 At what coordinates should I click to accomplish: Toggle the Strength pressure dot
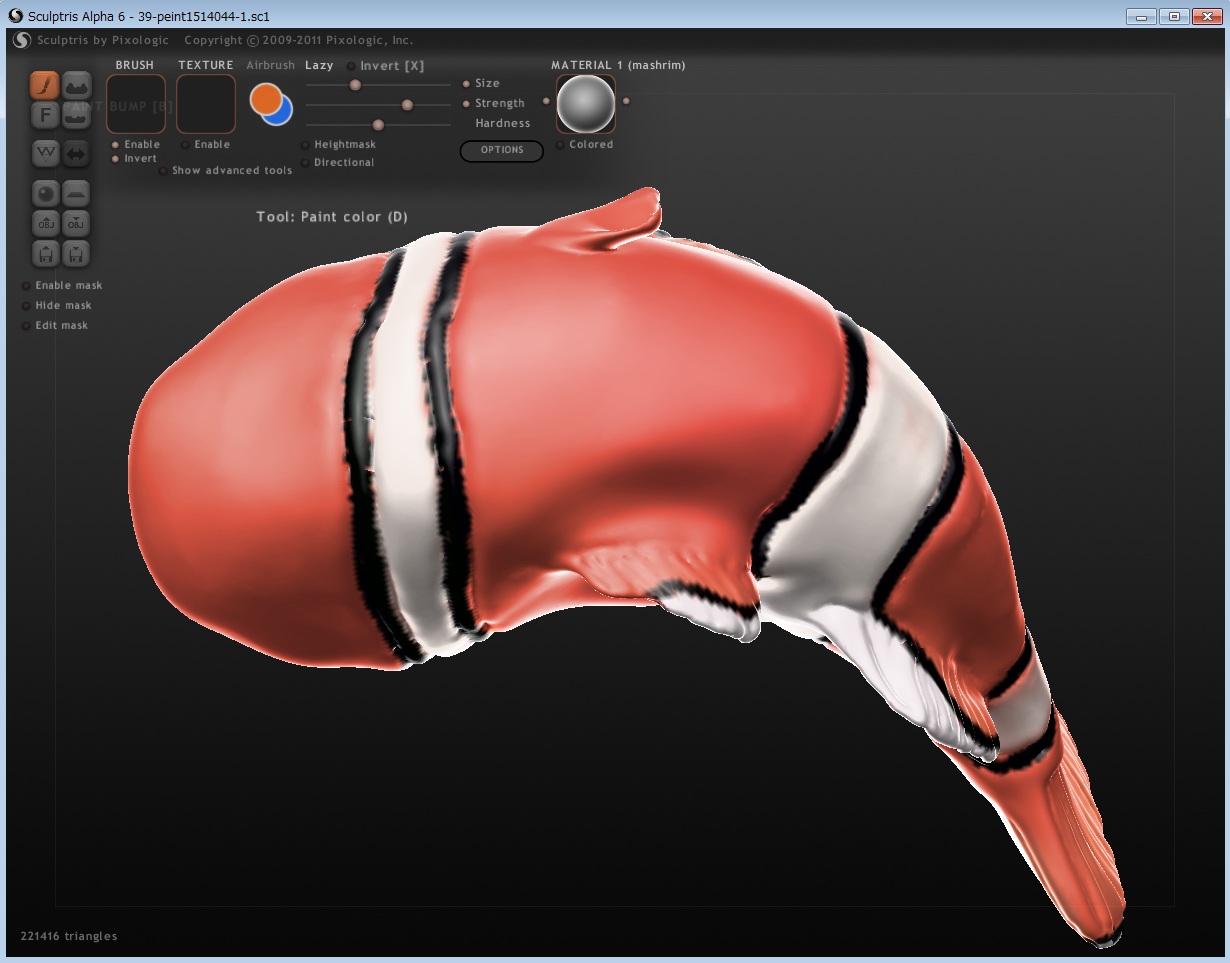(x=466, y=104)
